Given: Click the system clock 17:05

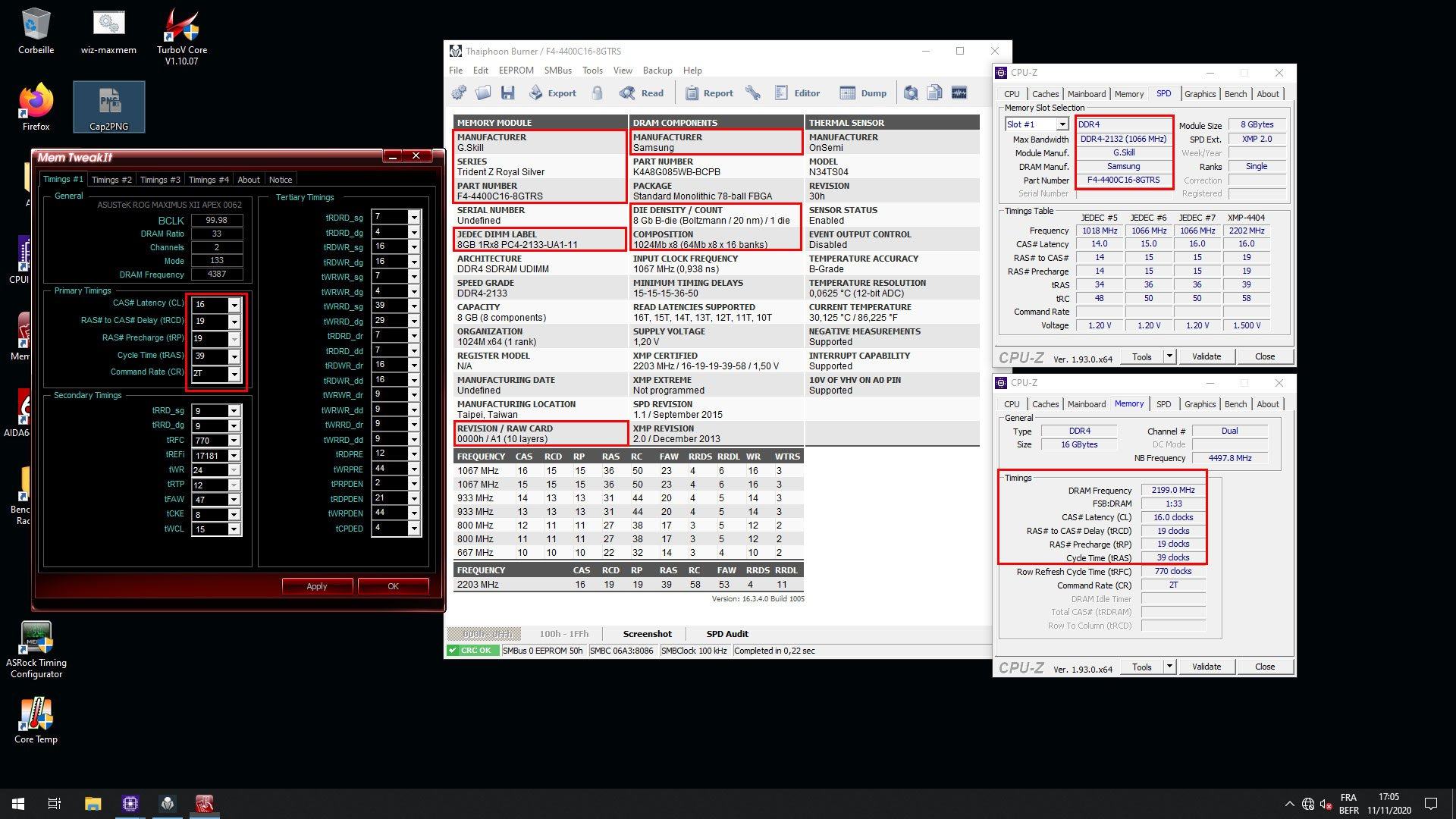Looking at the screenshot, I should tap(1389, 797).
